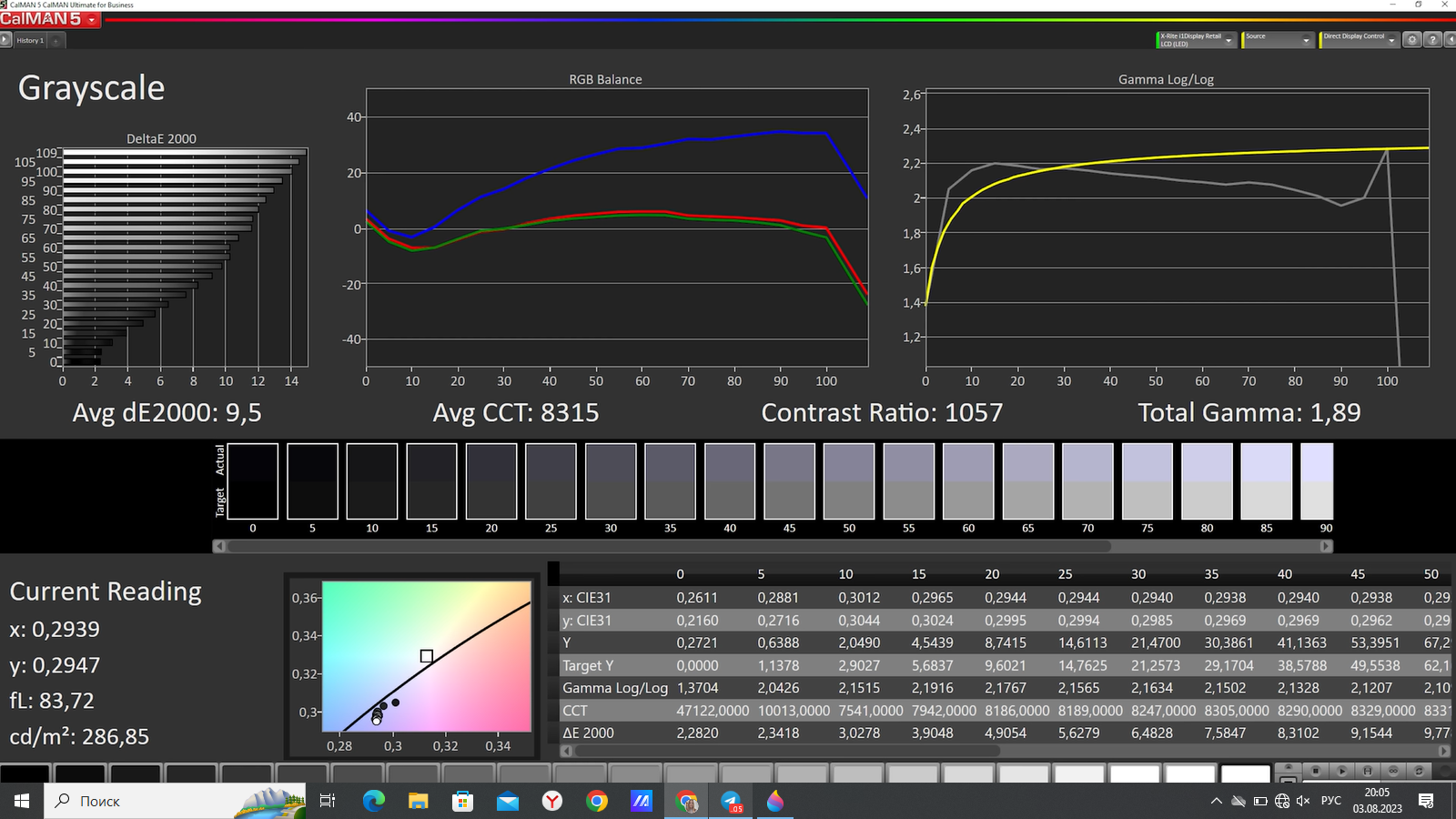1456x819 pixels.
Task: Click the play button to read series
Action: pos(1341,771)
